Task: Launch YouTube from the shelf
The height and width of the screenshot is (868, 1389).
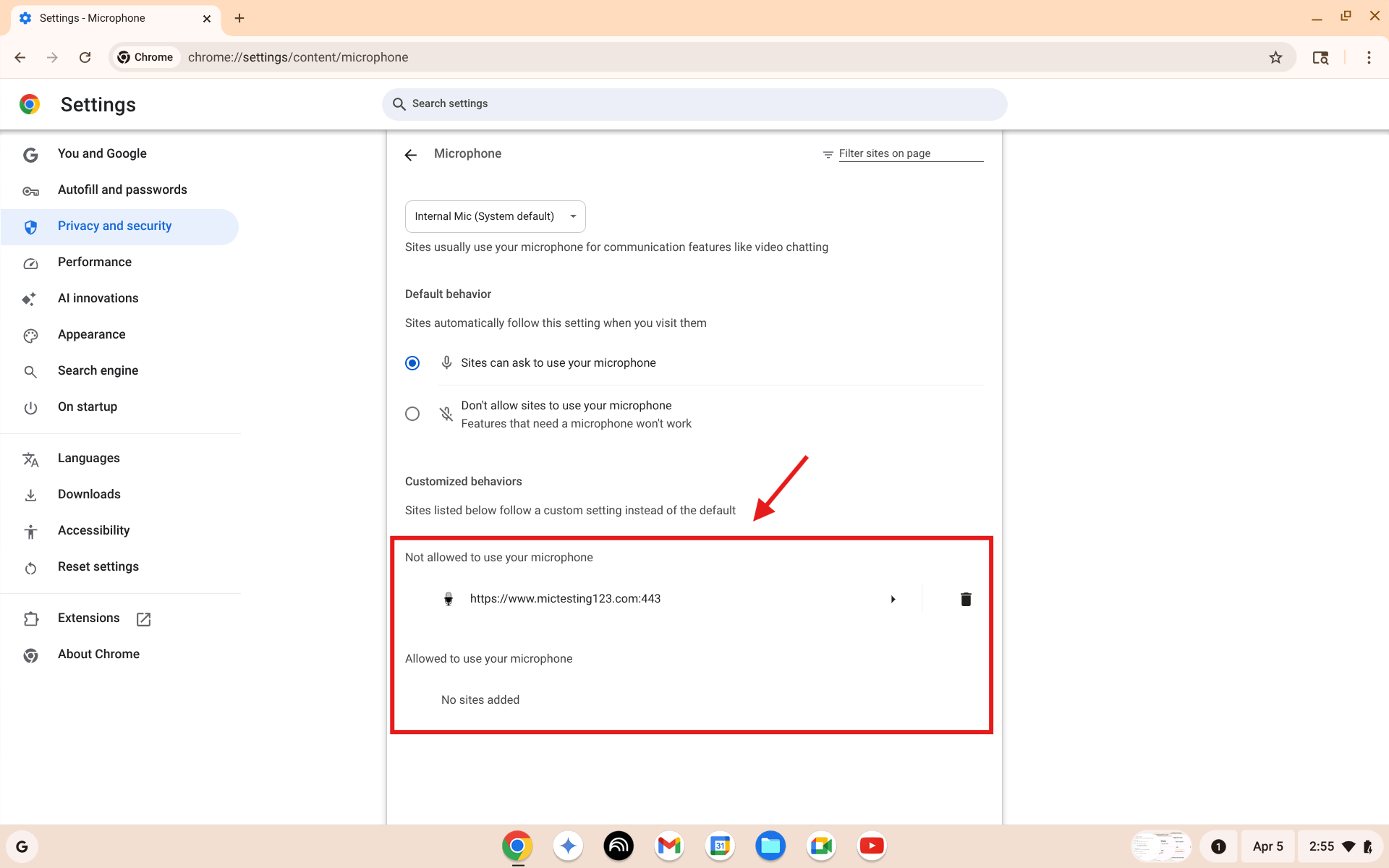Action: (x=872, y=846)
